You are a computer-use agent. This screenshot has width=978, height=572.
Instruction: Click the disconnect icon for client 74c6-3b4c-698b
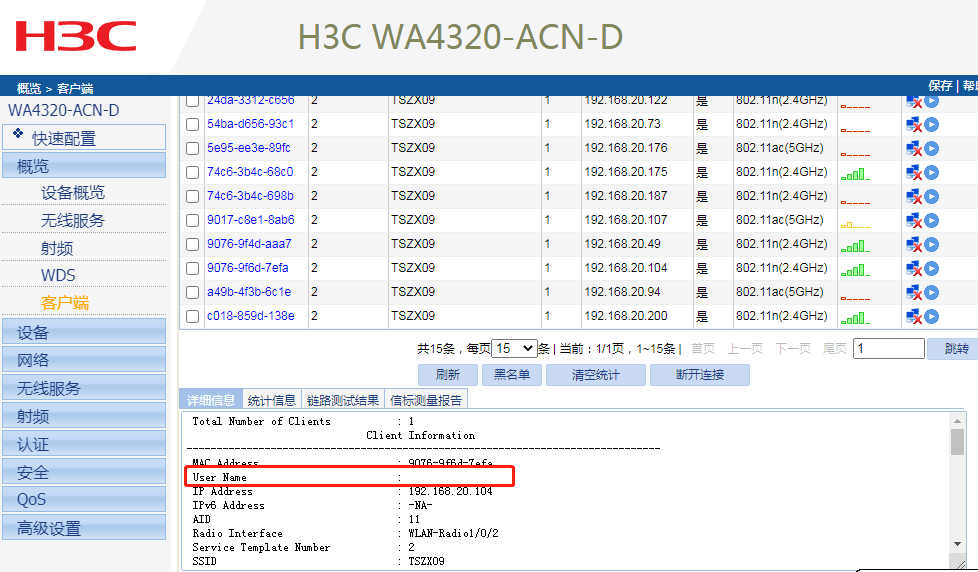914,196
